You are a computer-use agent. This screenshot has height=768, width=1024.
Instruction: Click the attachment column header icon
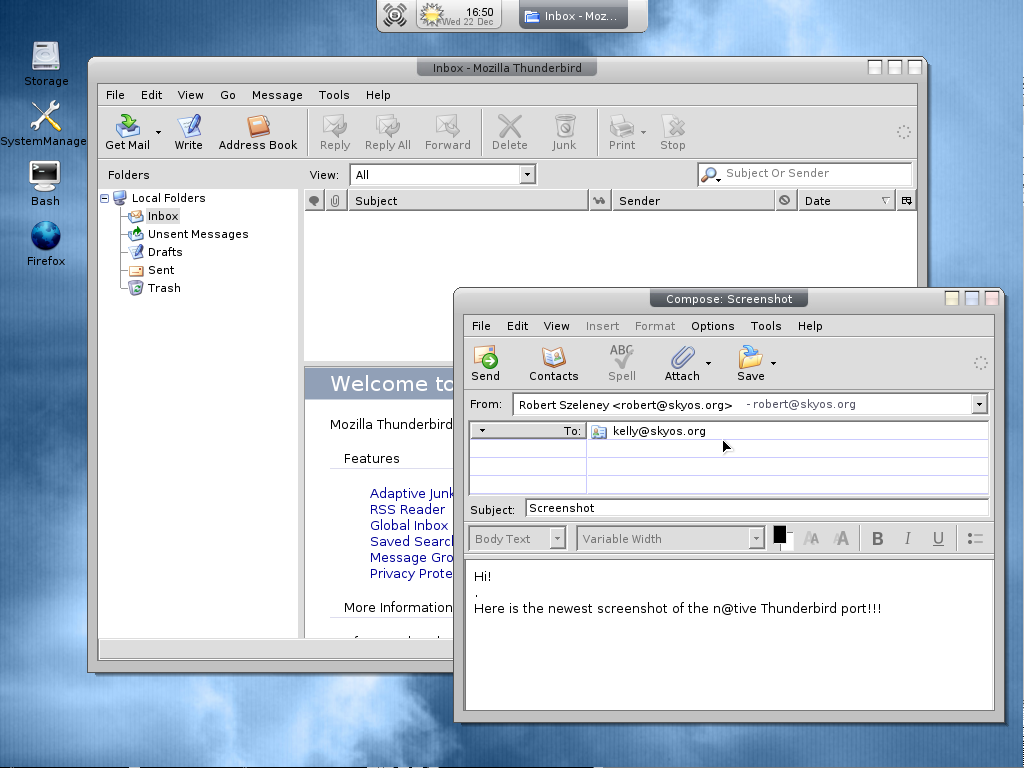coord(335,201)
